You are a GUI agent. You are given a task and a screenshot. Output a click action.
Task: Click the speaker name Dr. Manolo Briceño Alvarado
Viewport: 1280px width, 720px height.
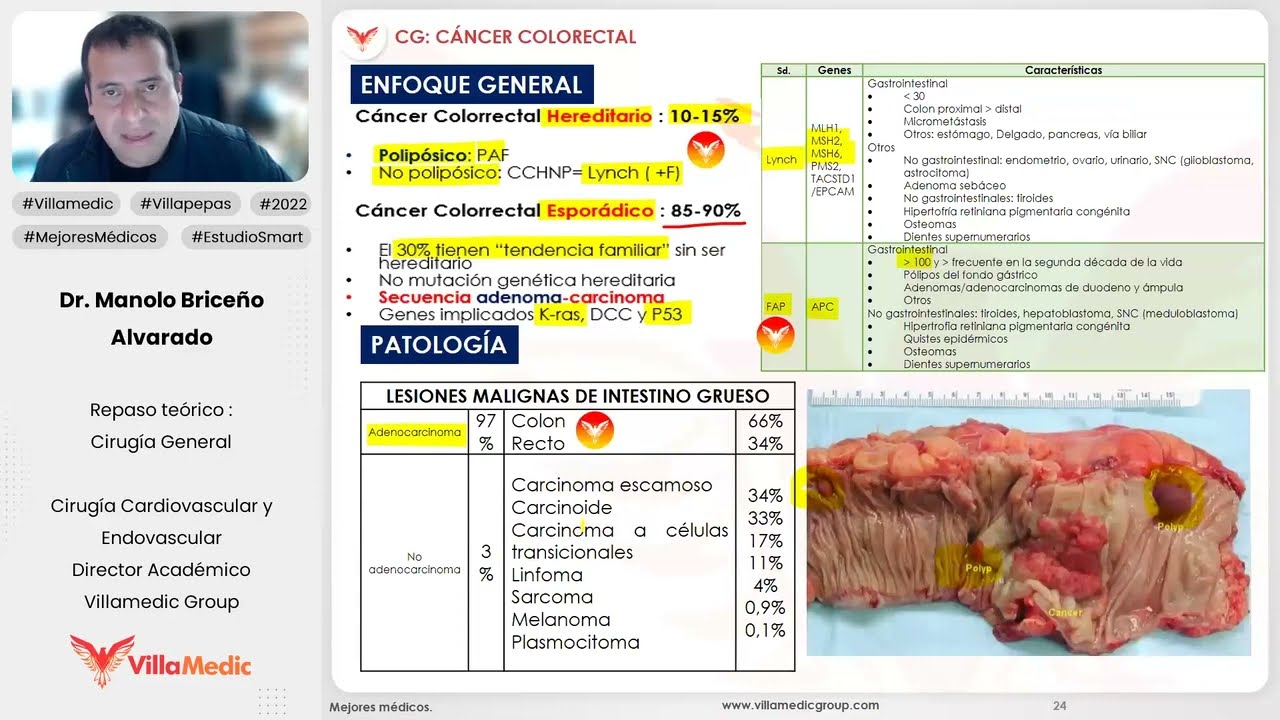click(161, 319)
